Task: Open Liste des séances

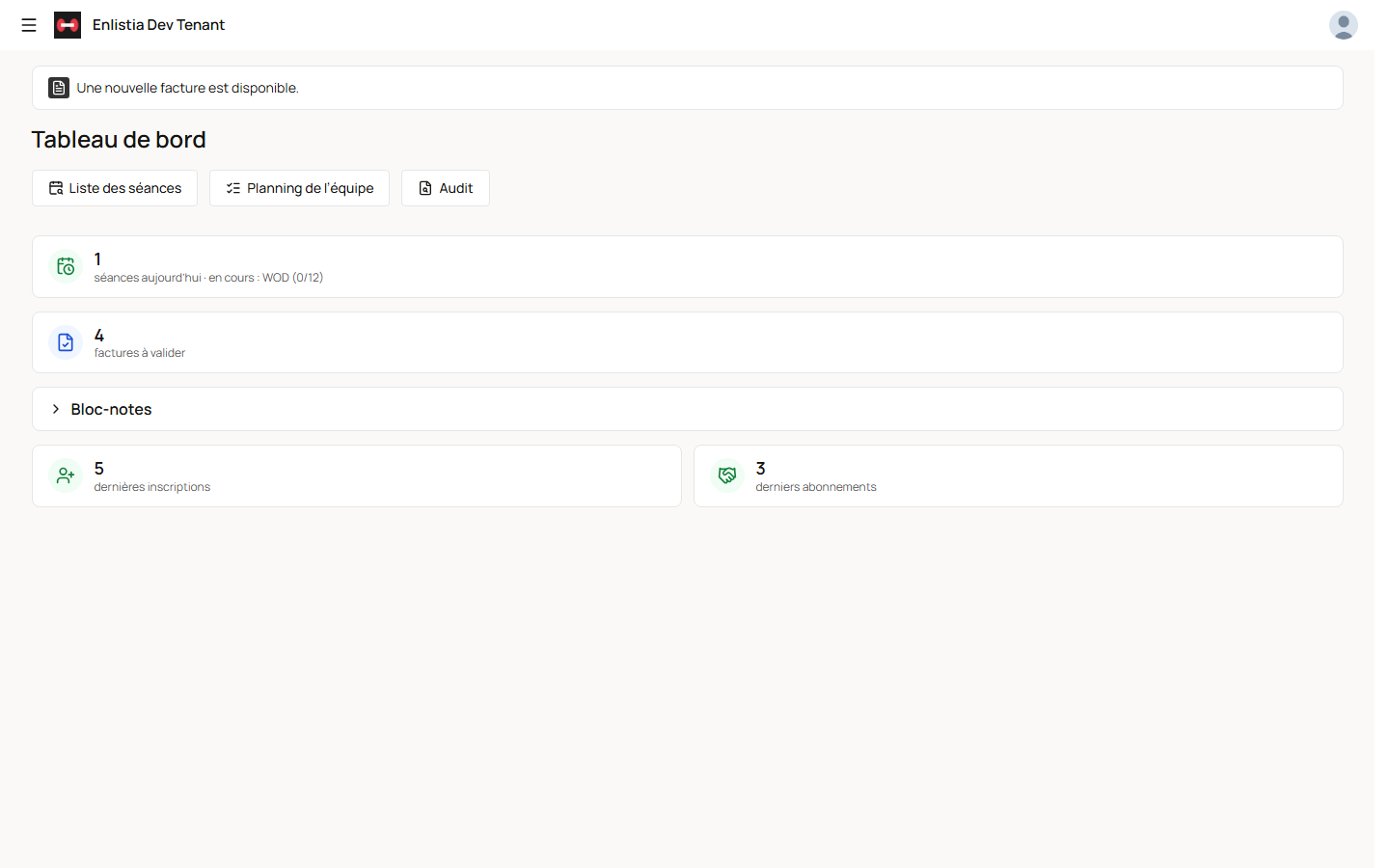Action: tap(115, 188)
